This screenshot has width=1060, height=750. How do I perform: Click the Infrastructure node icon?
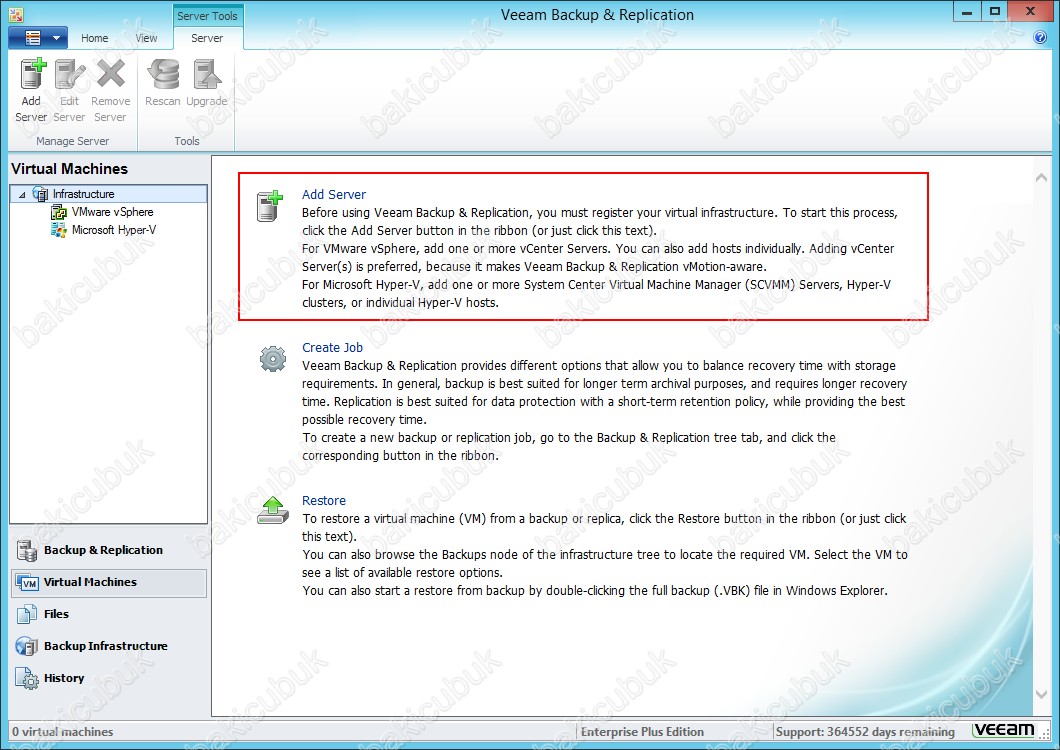(x=41, y=194)
